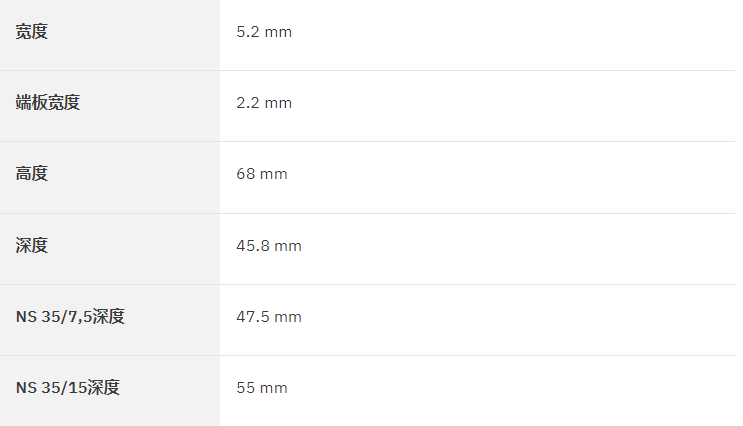Screen dimensions: 743x426
Task: Select the 47.5 mm value
Action: 269,317
